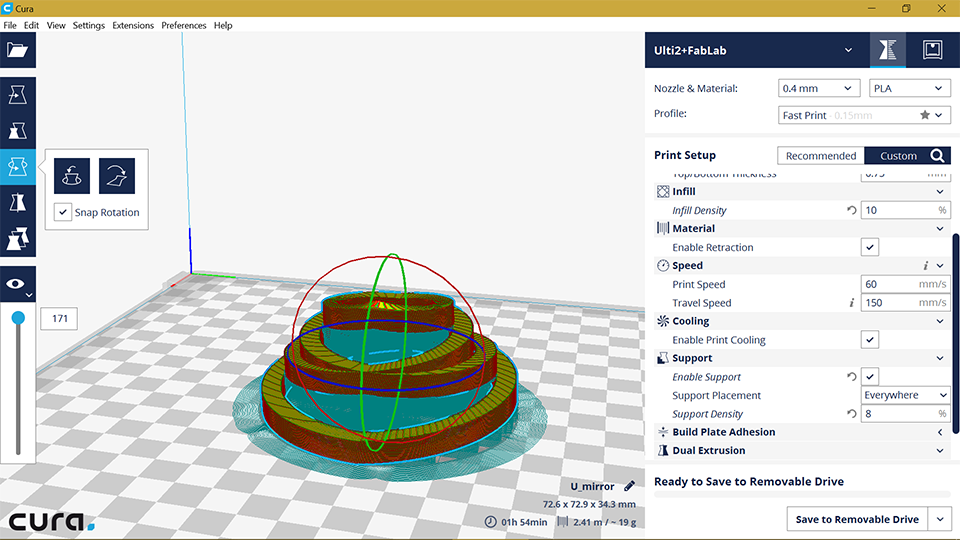Image resolution: width=960 pixels, height=540 pixels.
Task: Click the Infill Density value field
Action: pos(906,210)
